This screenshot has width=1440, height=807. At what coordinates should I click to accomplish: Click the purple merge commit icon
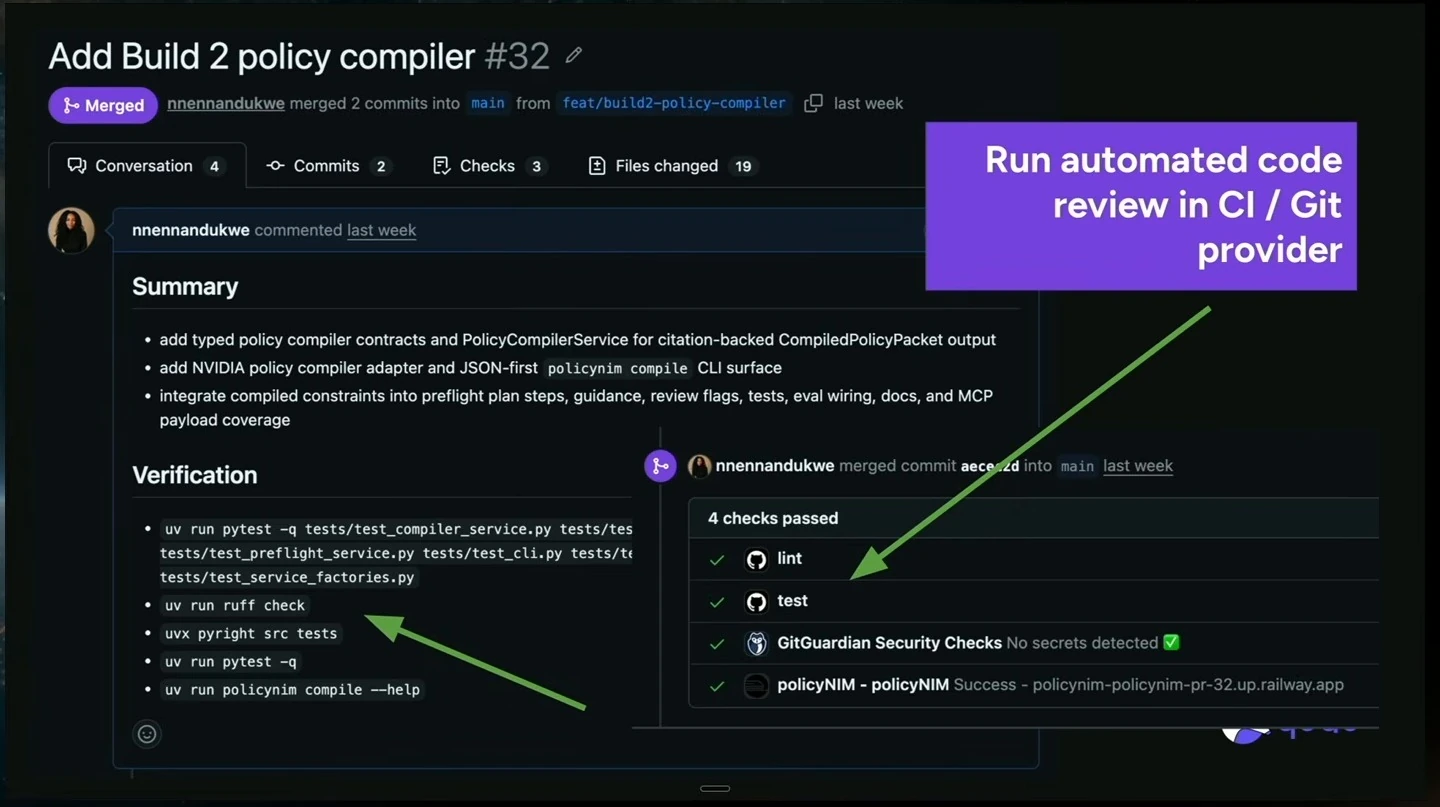coord(660,465)
